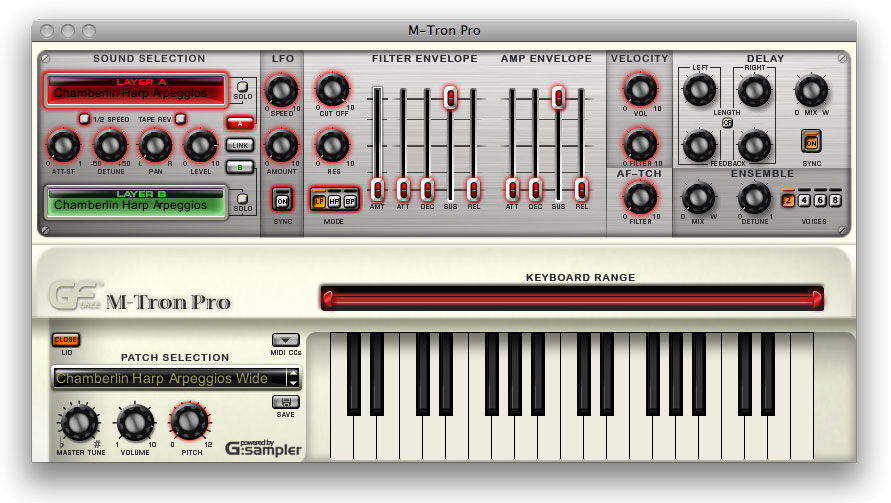Viewport: 891px width, 503px height.
Task: Select the layer B button
Action: click(x=240, y=167)
